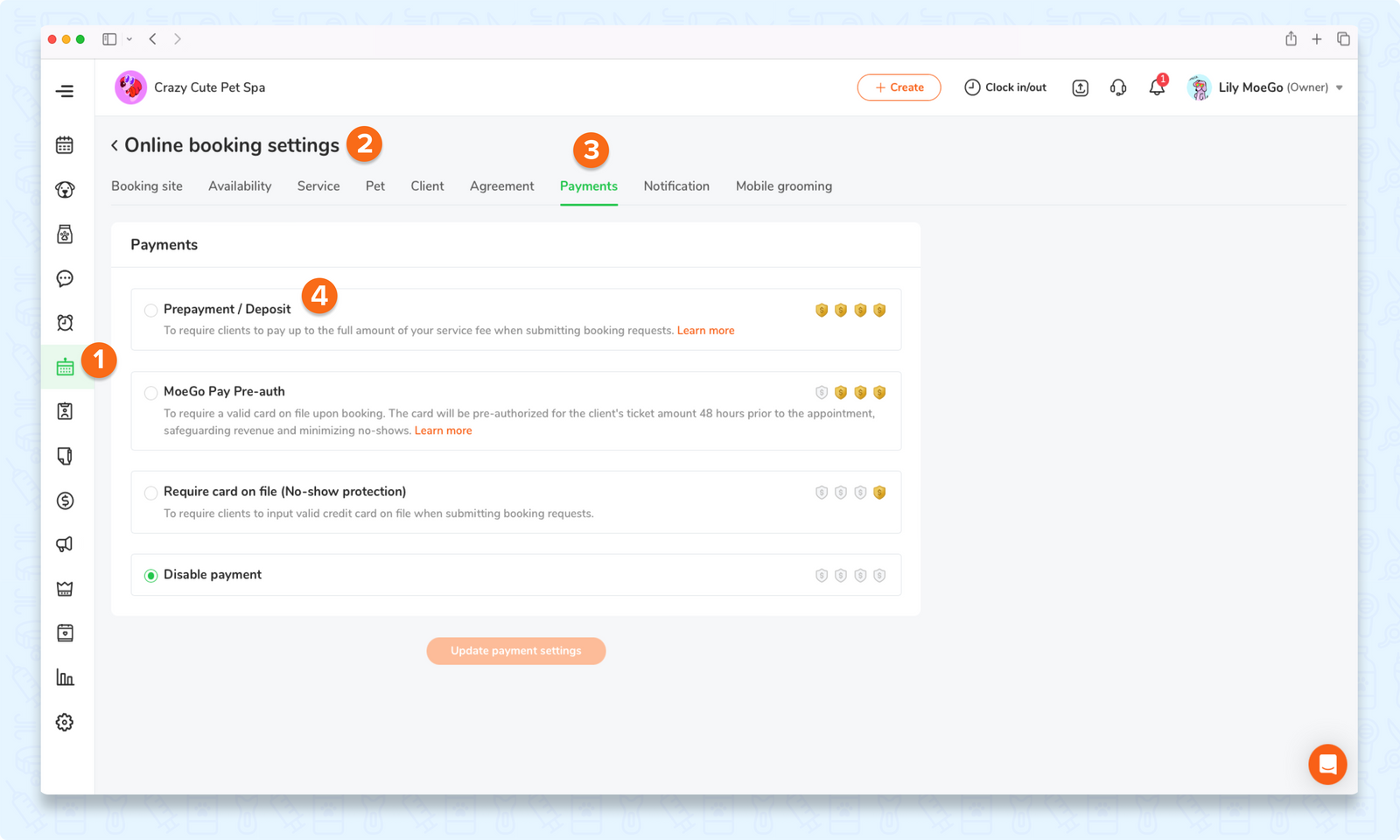Open reports using the bar chart icon

click(x=65, y=676)
